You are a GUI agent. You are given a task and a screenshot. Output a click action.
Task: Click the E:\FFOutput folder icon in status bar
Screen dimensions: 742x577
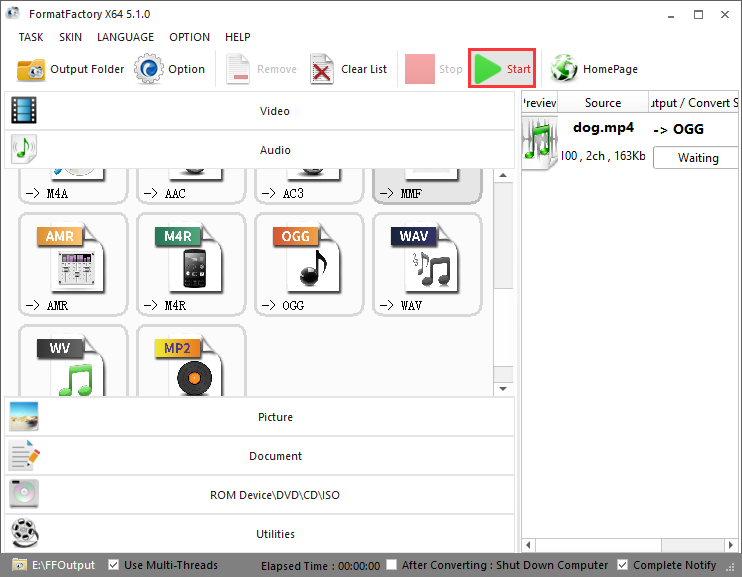19,565
